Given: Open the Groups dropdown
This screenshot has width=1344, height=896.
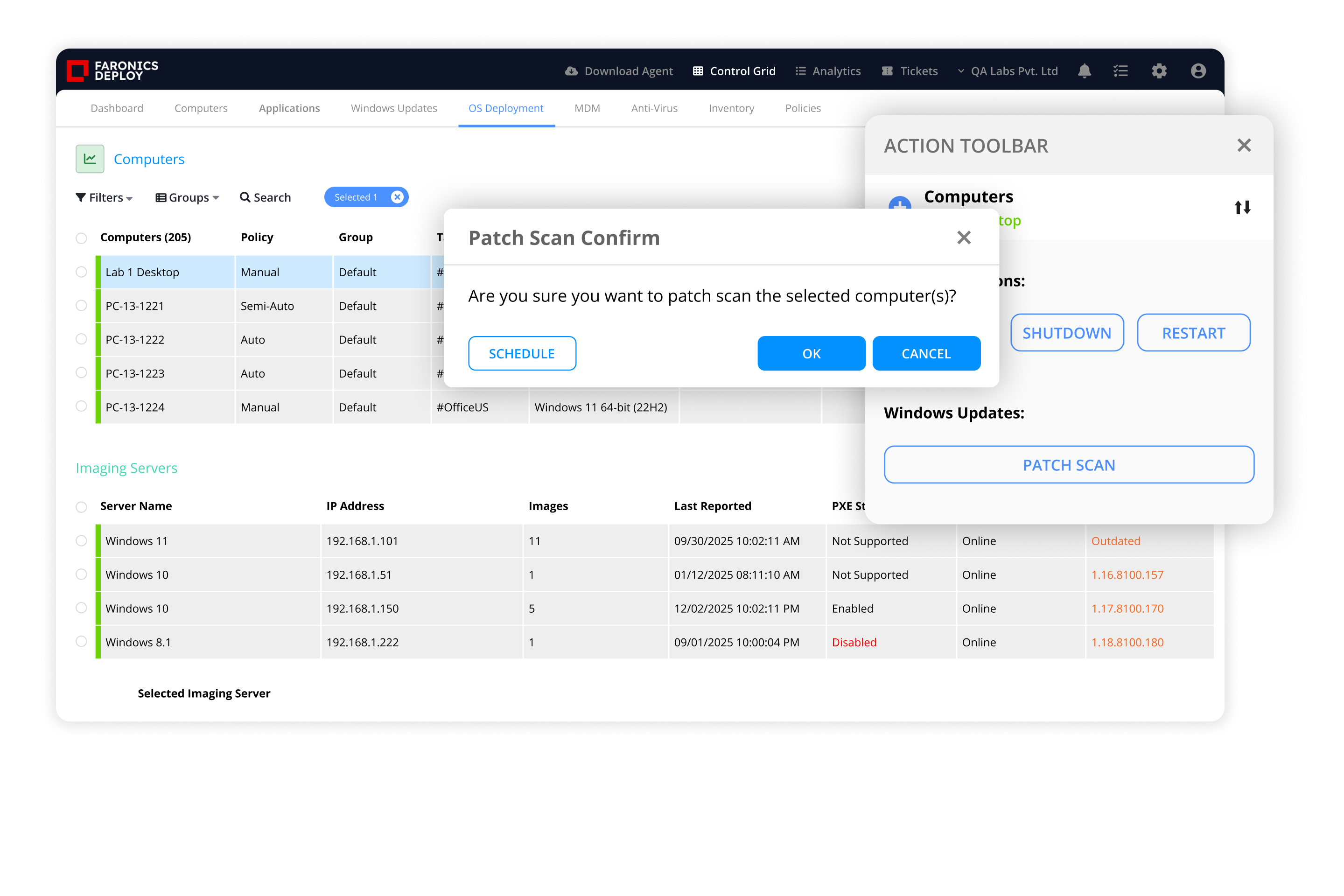Looking at the screenshot, I should 188,198.
